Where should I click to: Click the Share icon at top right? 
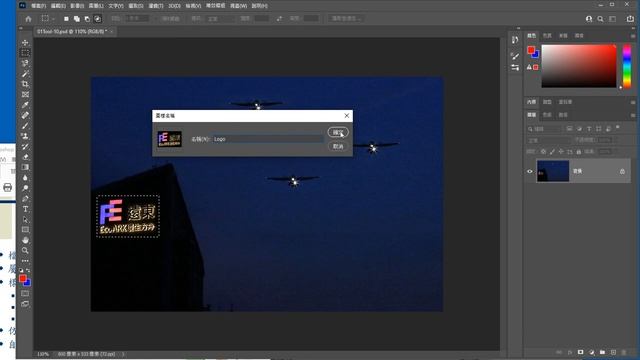coord(630,19)
